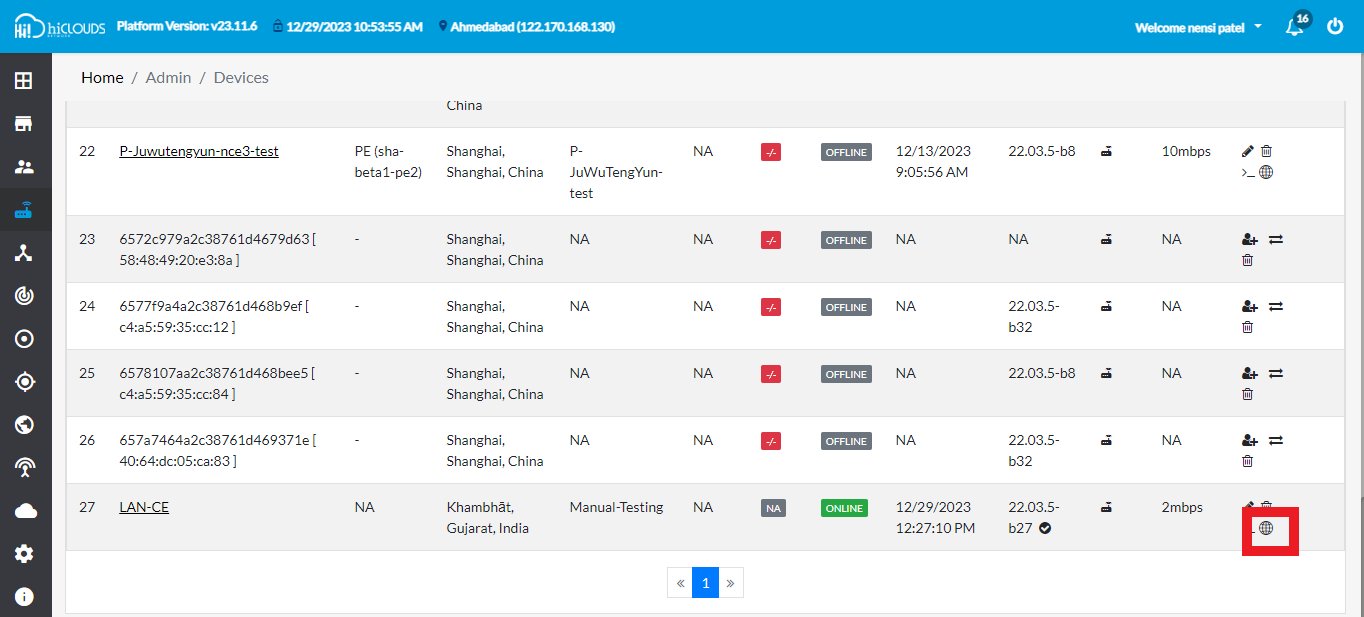Click the verified checkmark beside 22.03.5-b27
1364x617 pixels.
[1045, 528]
